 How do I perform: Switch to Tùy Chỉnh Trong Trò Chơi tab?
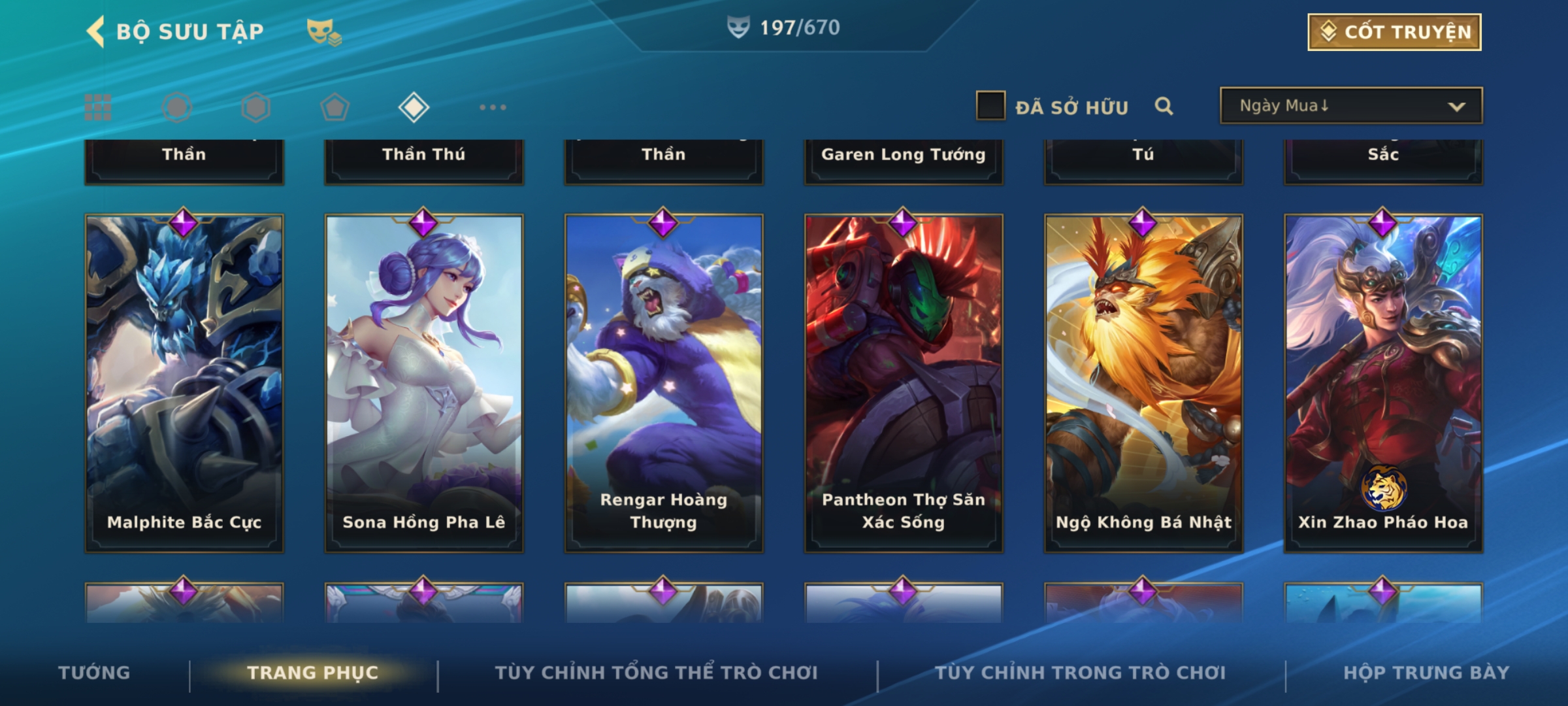tap(1080, 673)
